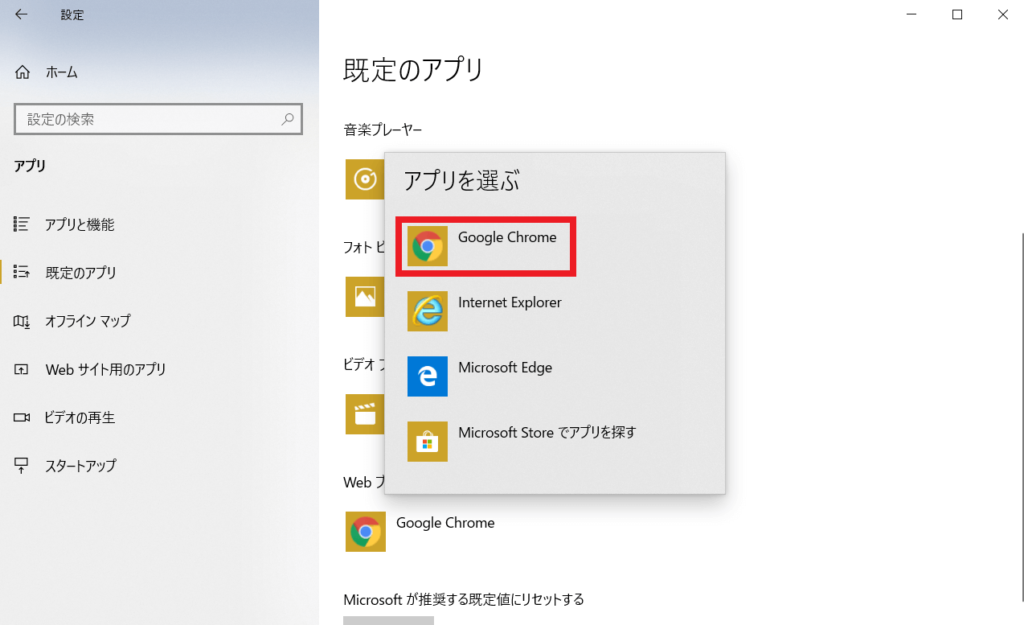Open スタートアップ settings
Image resolution: width=1024 pixels, height=625 pixels.
(x=80, y=465)
